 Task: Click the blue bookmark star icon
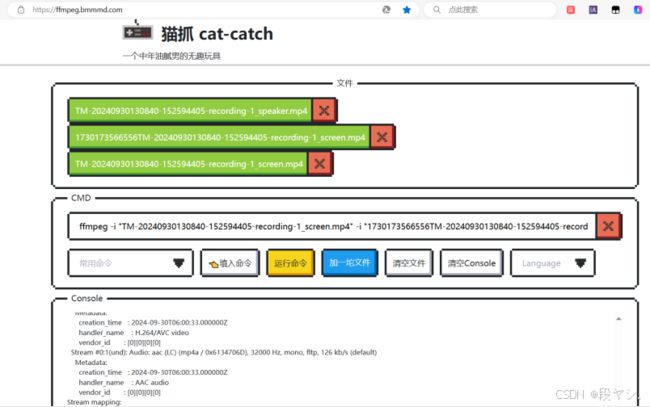(407, 10)
